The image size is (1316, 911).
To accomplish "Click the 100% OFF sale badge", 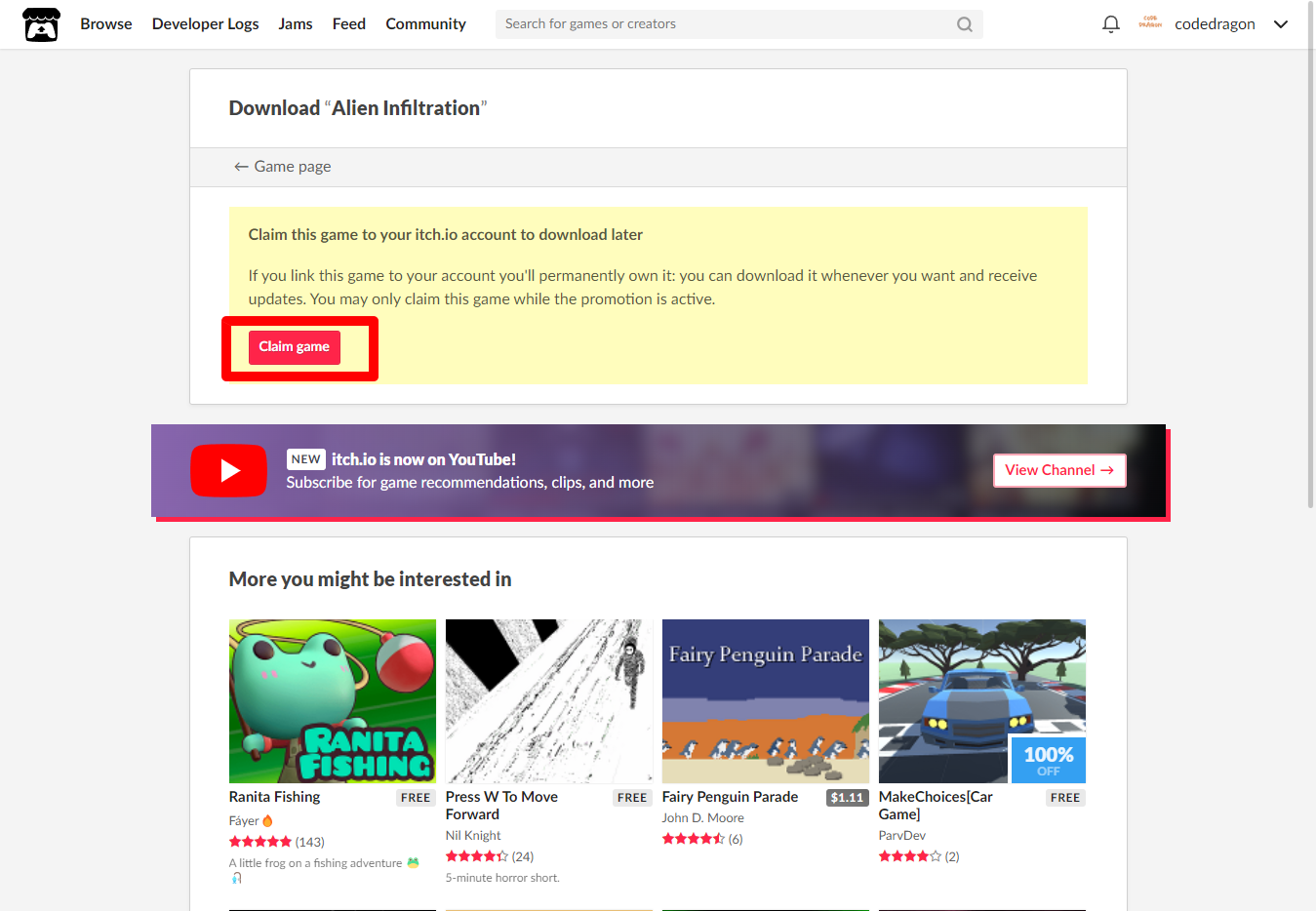I will [x=1049, y=760].
